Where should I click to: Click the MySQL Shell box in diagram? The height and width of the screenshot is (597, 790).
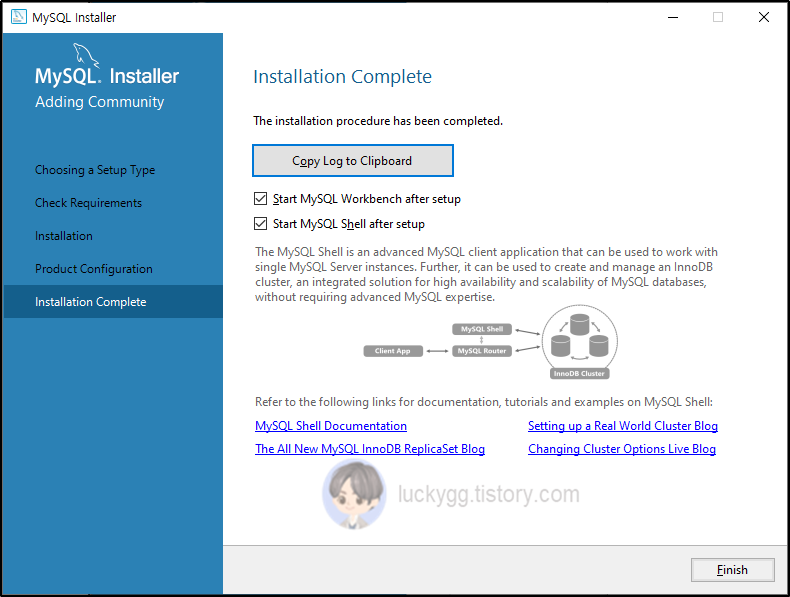[482, 329]
